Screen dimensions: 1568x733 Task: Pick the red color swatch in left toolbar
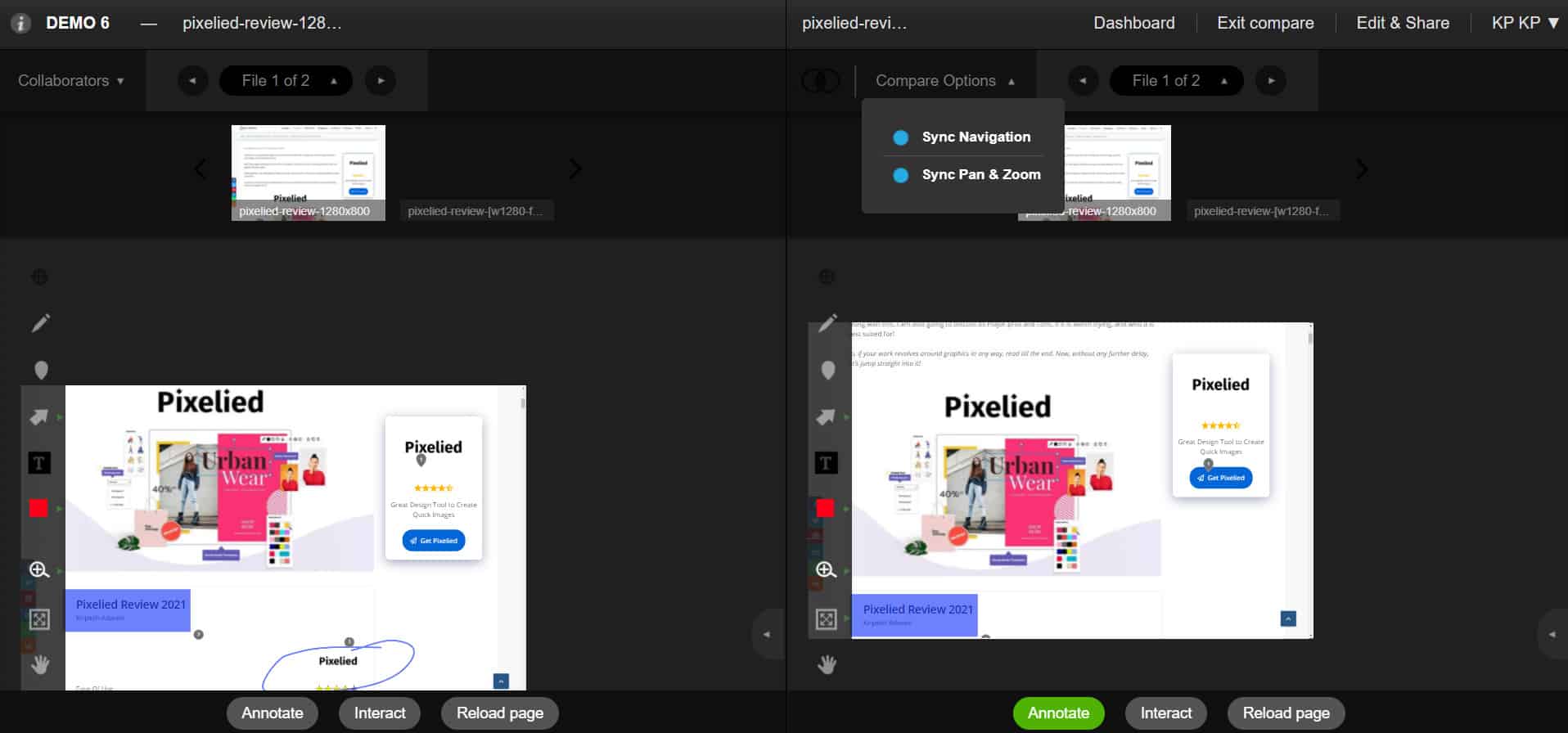pos(38,509)
